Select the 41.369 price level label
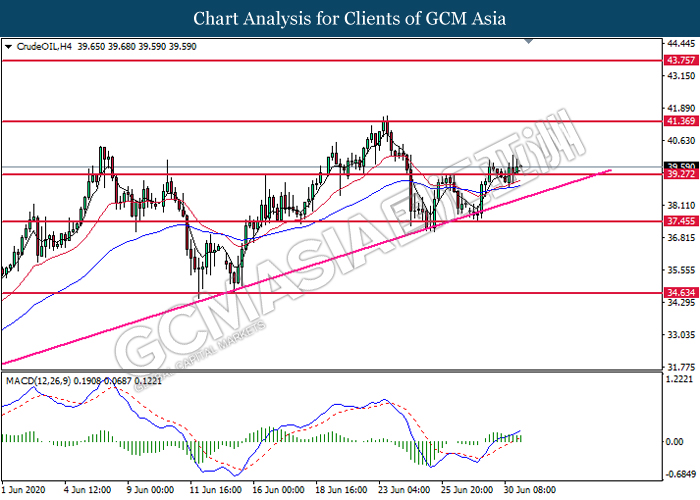Viewport: 700px width, 500px height. coord(681,121)
